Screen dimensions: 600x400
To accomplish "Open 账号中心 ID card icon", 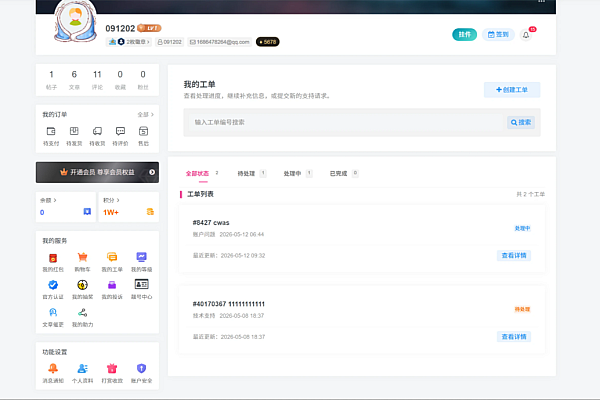I will [141, 284].
